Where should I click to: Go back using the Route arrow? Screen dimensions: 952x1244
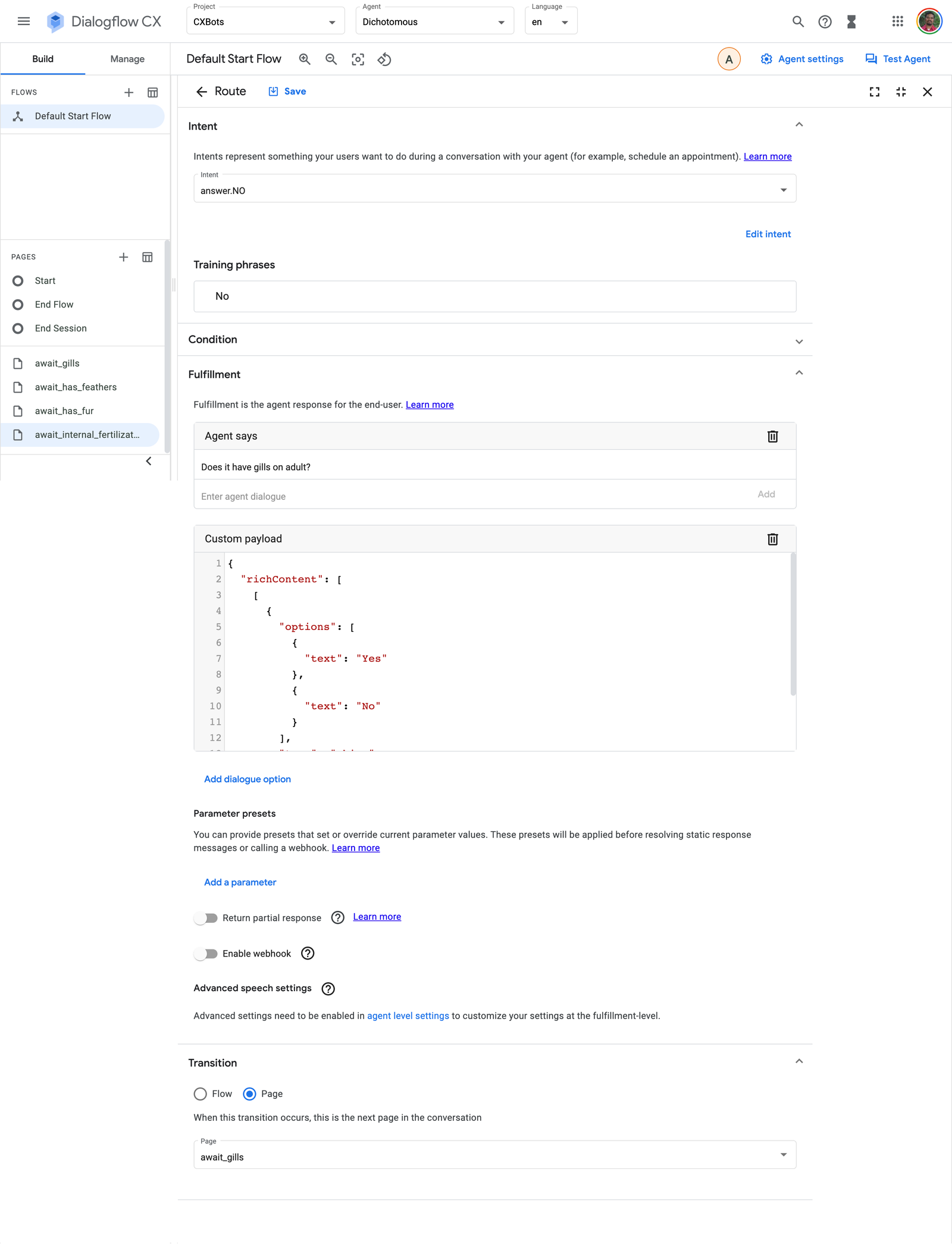[202, 92]
